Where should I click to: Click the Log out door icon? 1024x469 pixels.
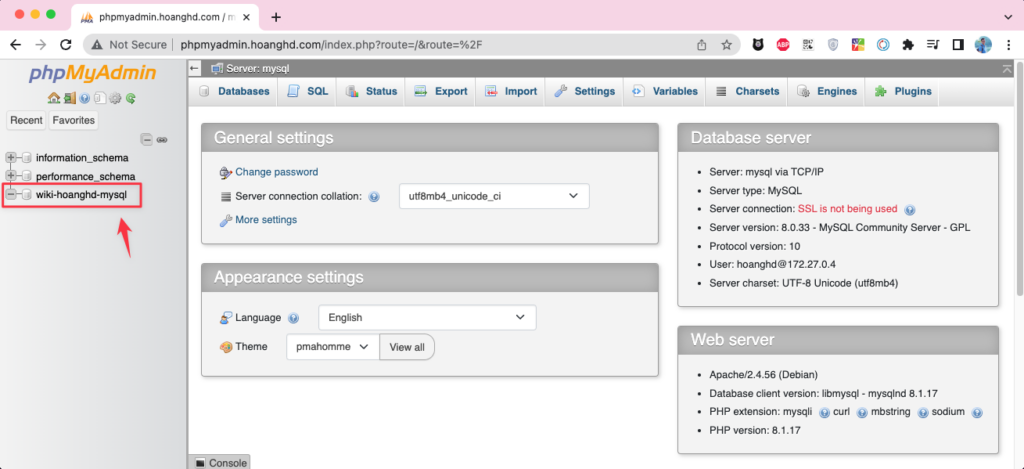pos(70,98)
